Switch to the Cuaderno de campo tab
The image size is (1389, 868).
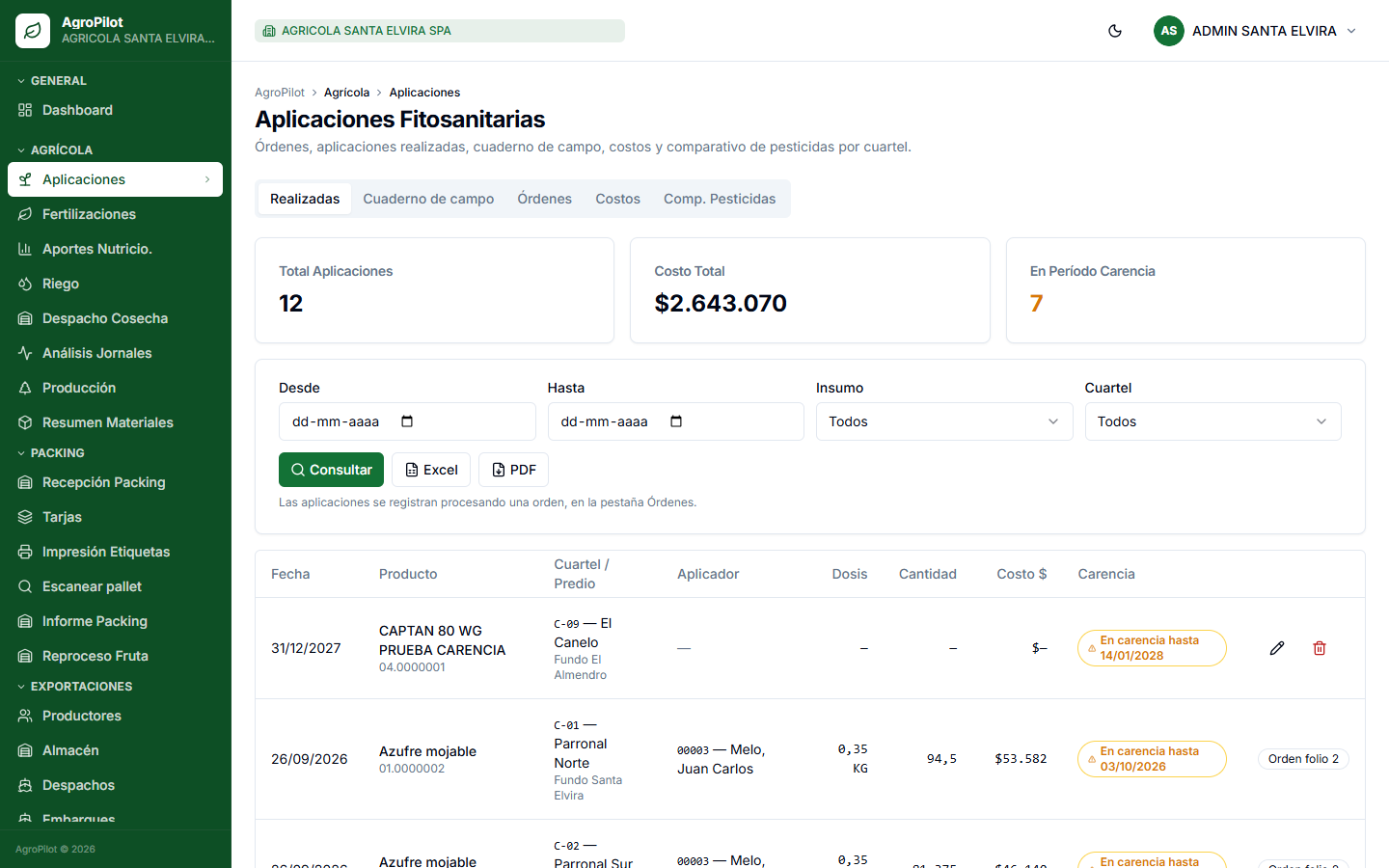point(428,199)
